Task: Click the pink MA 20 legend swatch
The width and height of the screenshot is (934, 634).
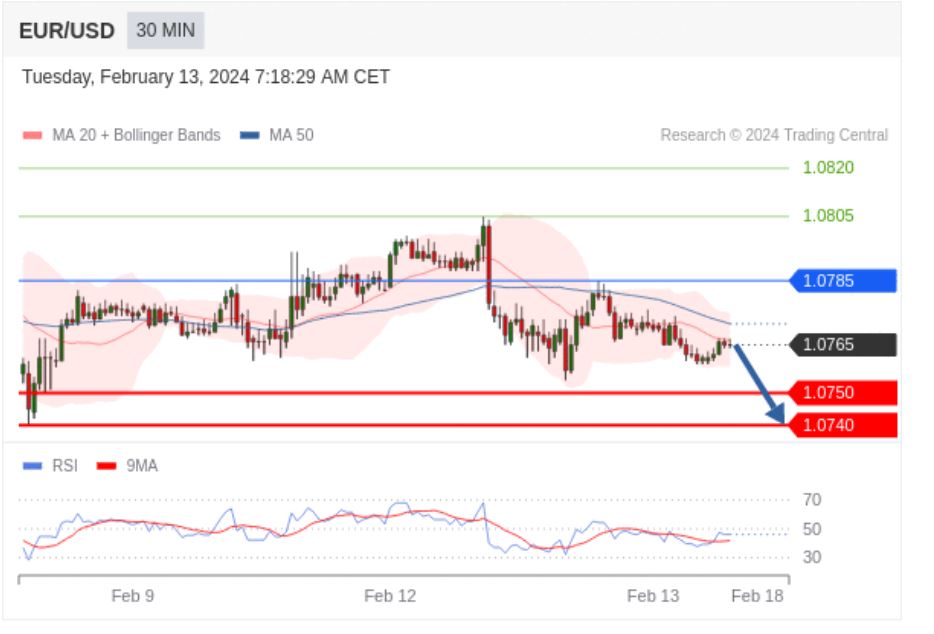Action: (32, 135)
